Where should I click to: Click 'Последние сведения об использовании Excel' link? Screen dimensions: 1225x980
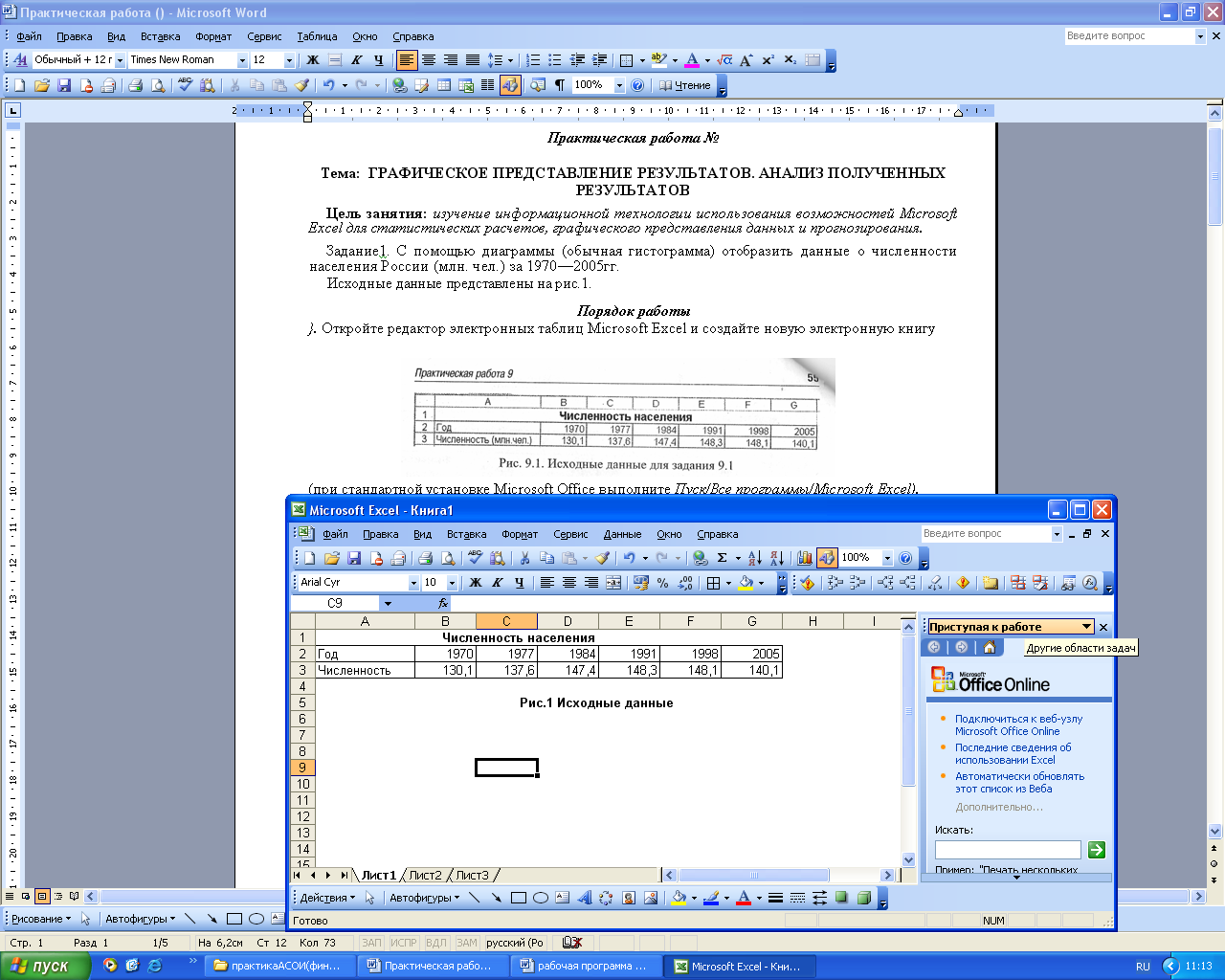[1013, 753]
